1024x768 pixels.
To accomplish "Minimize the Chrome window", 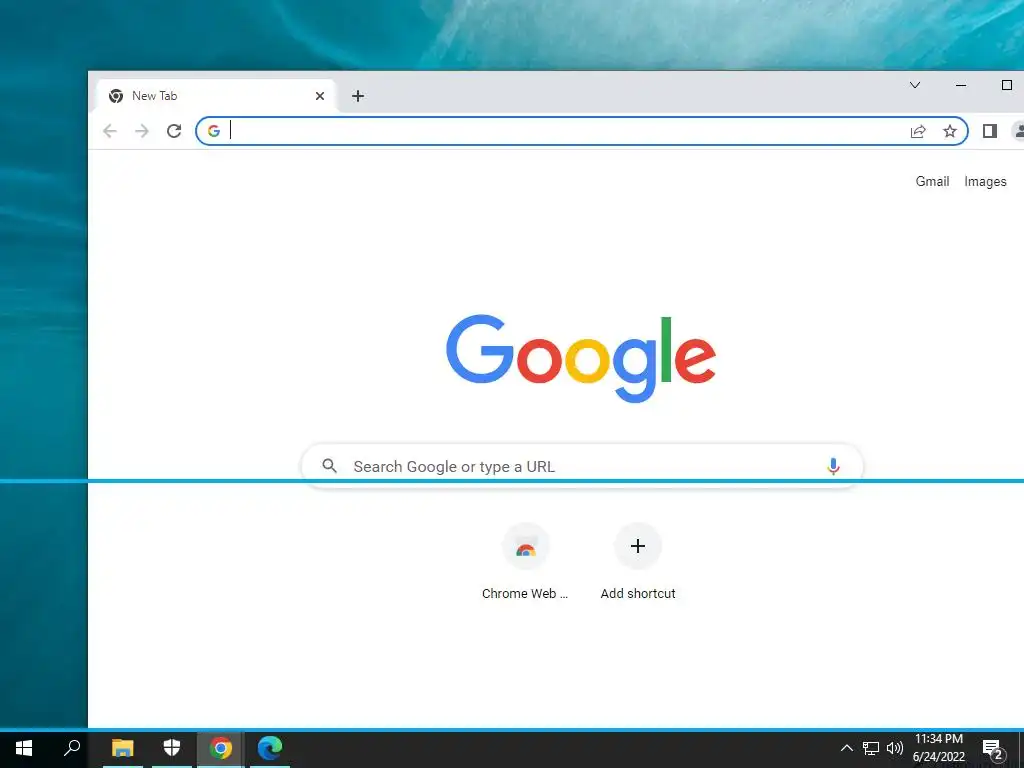I will [961, 85].
